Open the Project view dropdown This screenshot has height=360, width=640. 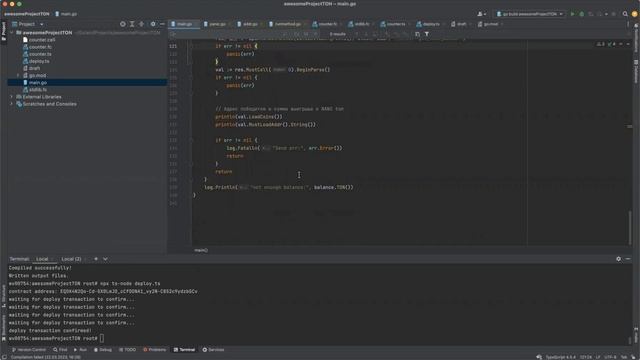point(28,24)
